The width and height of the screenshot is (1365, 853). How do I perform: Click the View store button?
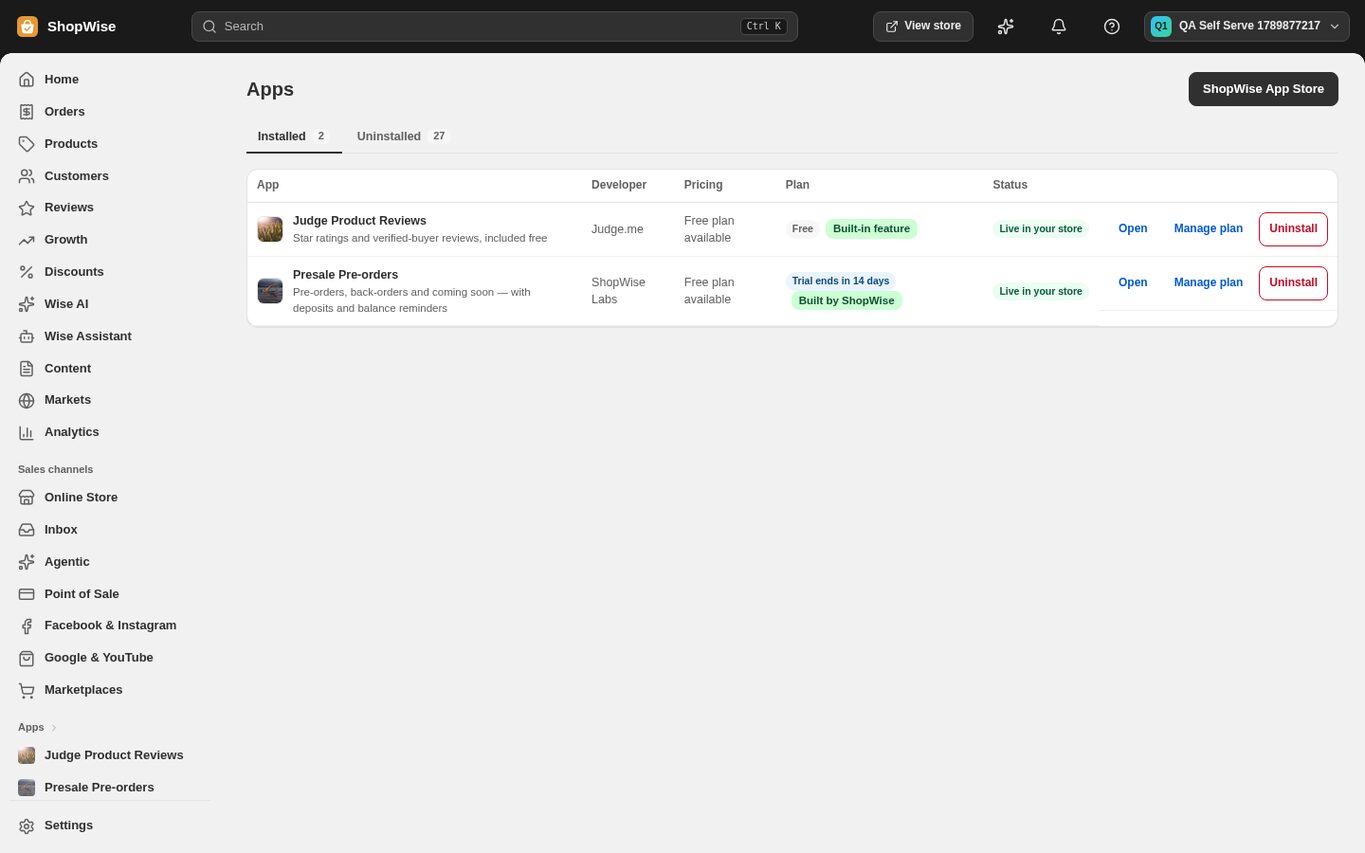click(x=923, y=26)
